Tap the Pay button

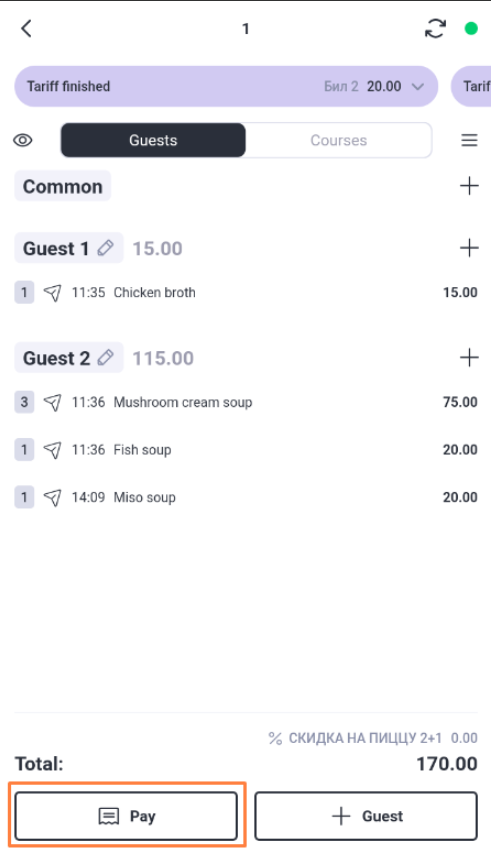[126, 816]
